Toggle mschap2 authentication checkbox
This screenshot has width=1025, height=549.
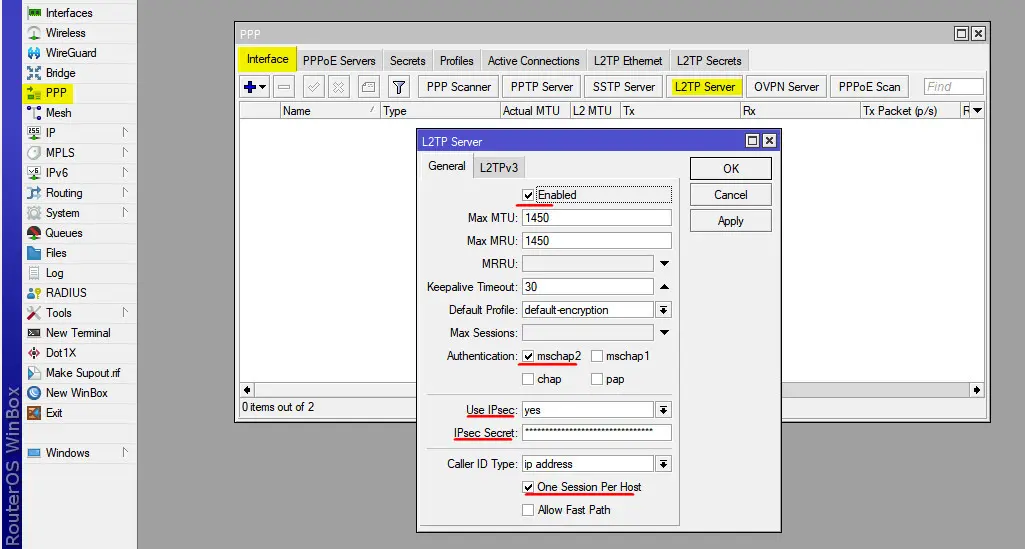coord(528,356)
